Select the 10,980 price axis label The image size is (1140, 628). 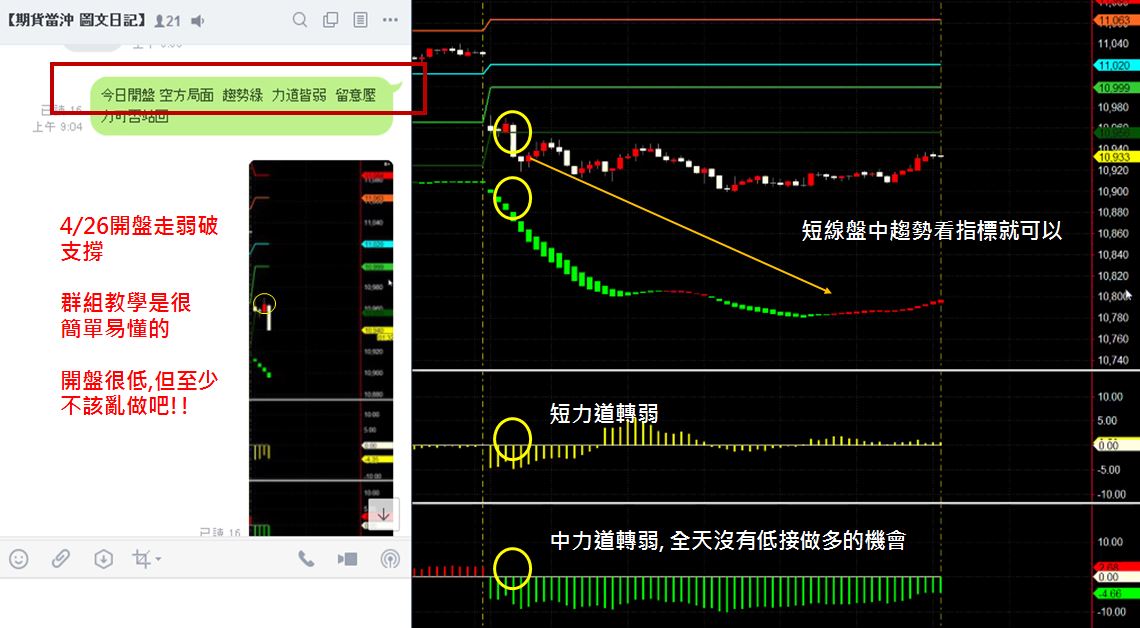pos(1113,108)
